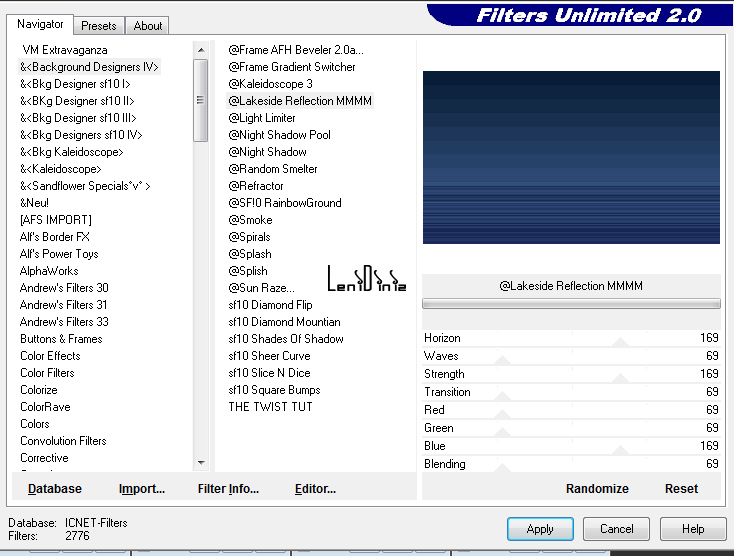Choose sf10 Diamond Flip filter
The image size is (734, 556).
click(x=270, y=305)
